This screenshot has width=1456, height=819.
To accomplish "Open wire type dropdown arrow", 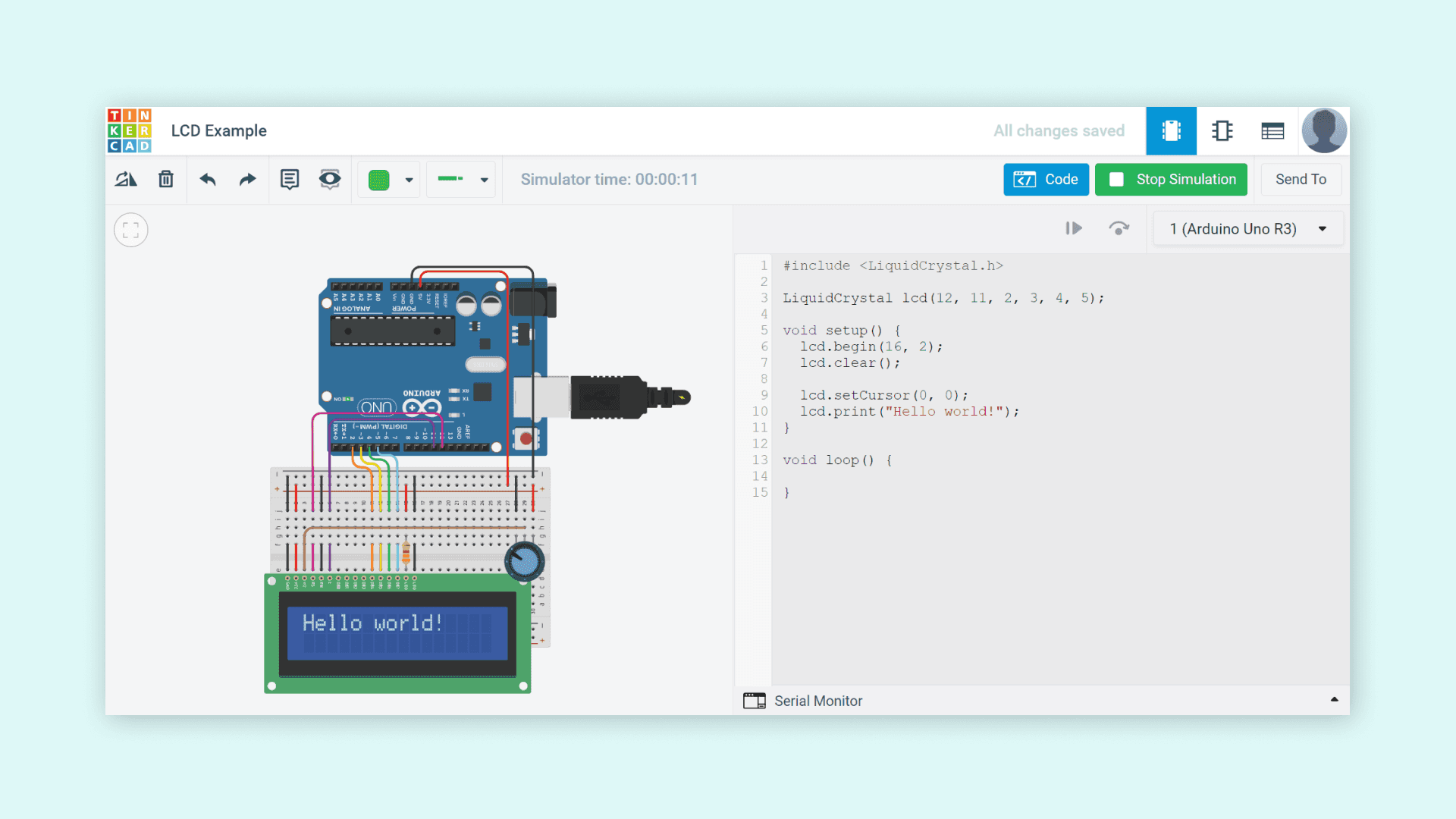I will pos(484,180).
